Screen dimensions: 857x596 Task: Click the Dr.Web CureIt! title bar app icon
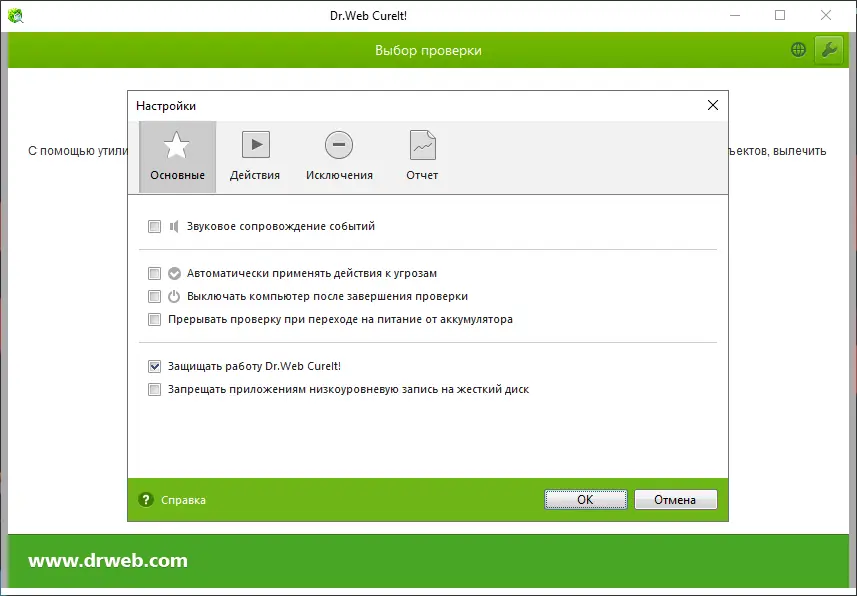click(x=16, y=16)
